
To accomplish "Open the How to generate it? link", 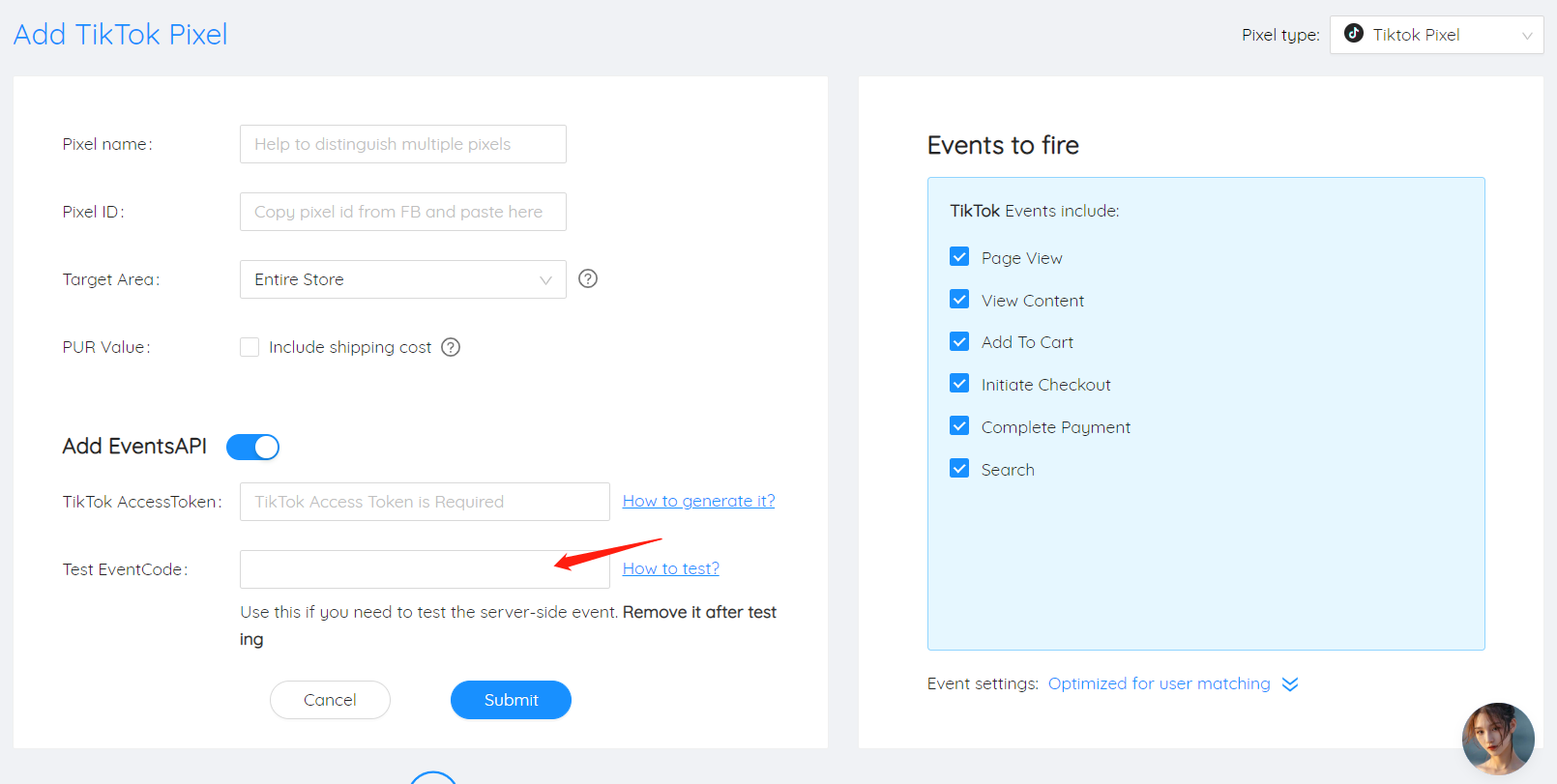I will 698,501.
